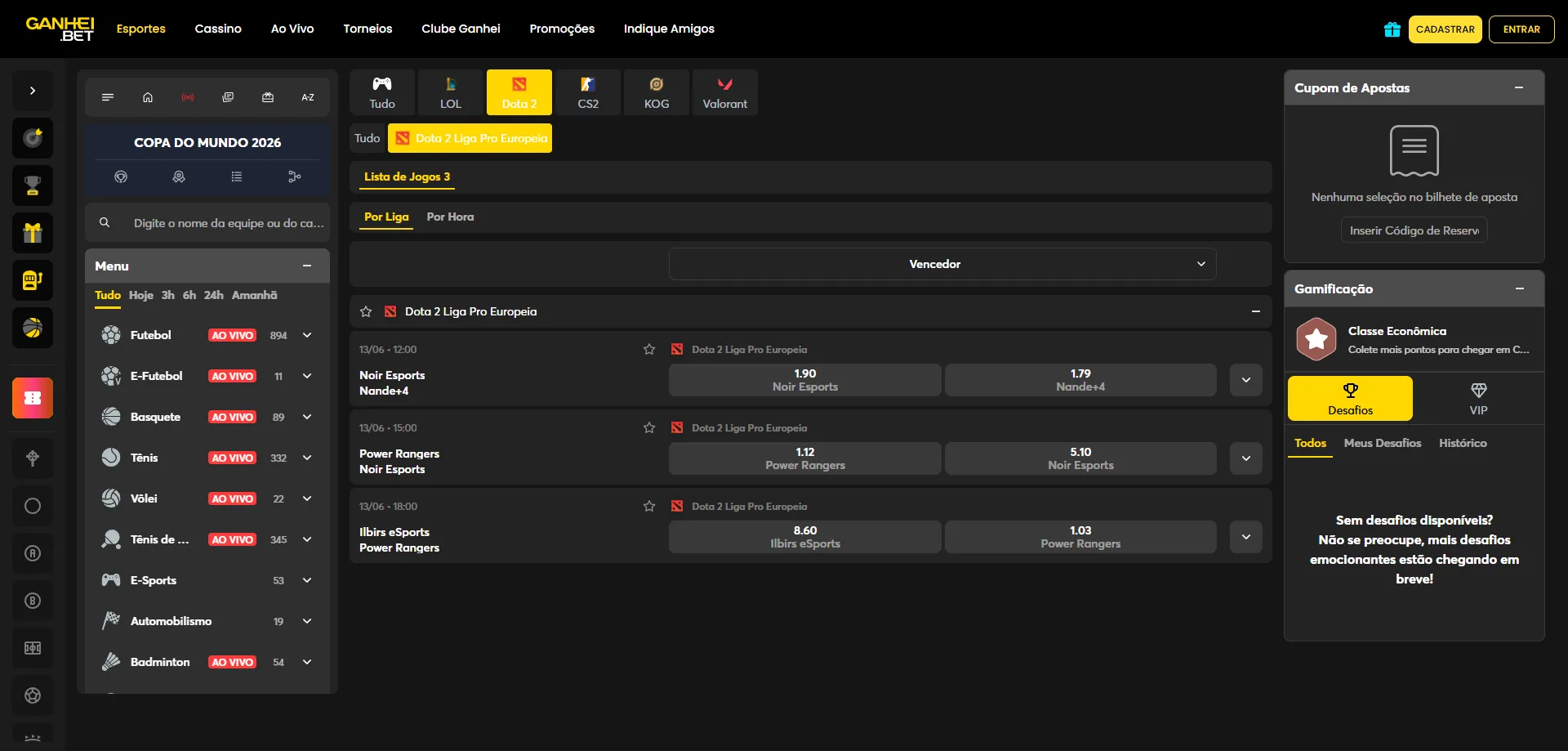Viewport: 1568px width, 751px height.
Task: Open the Vencedor market dropdown
Action: 942,264
